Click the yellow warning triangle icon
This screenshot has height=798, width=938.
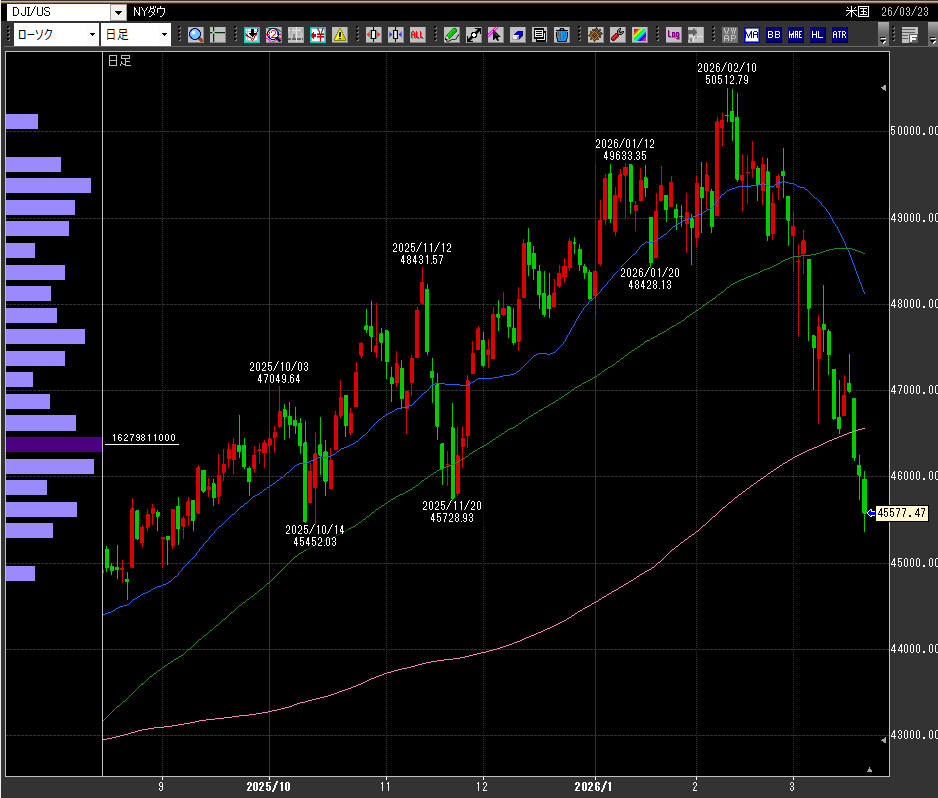click(x=340, y=35)
